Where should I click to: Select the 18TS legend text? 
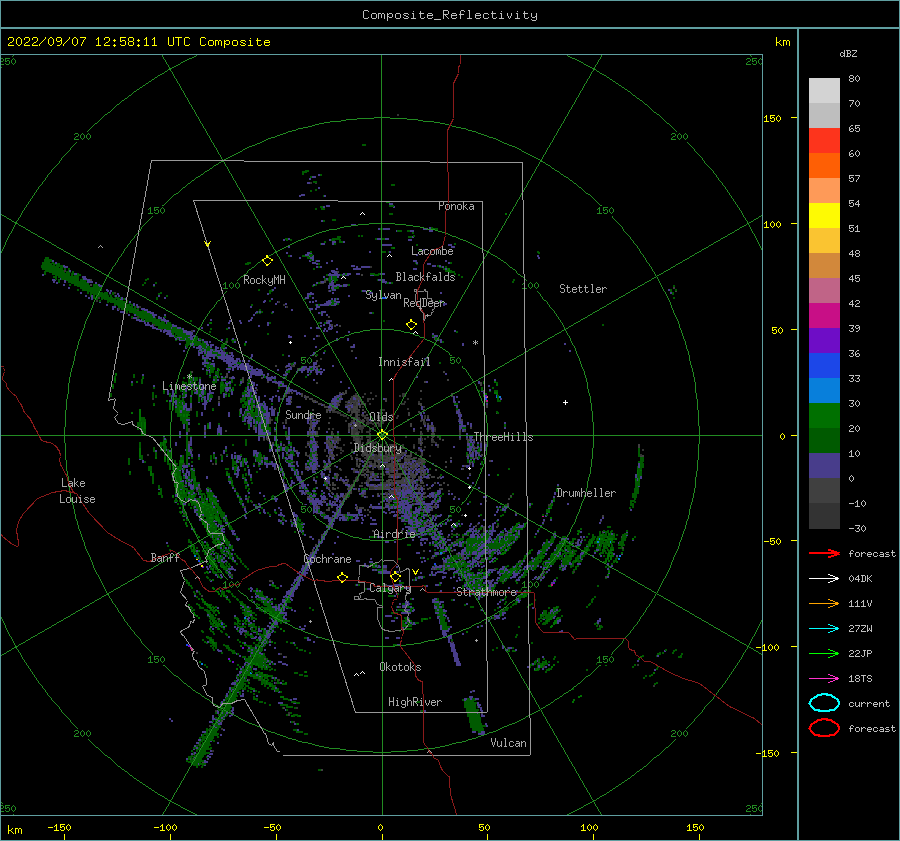click(x=860, y=679)
